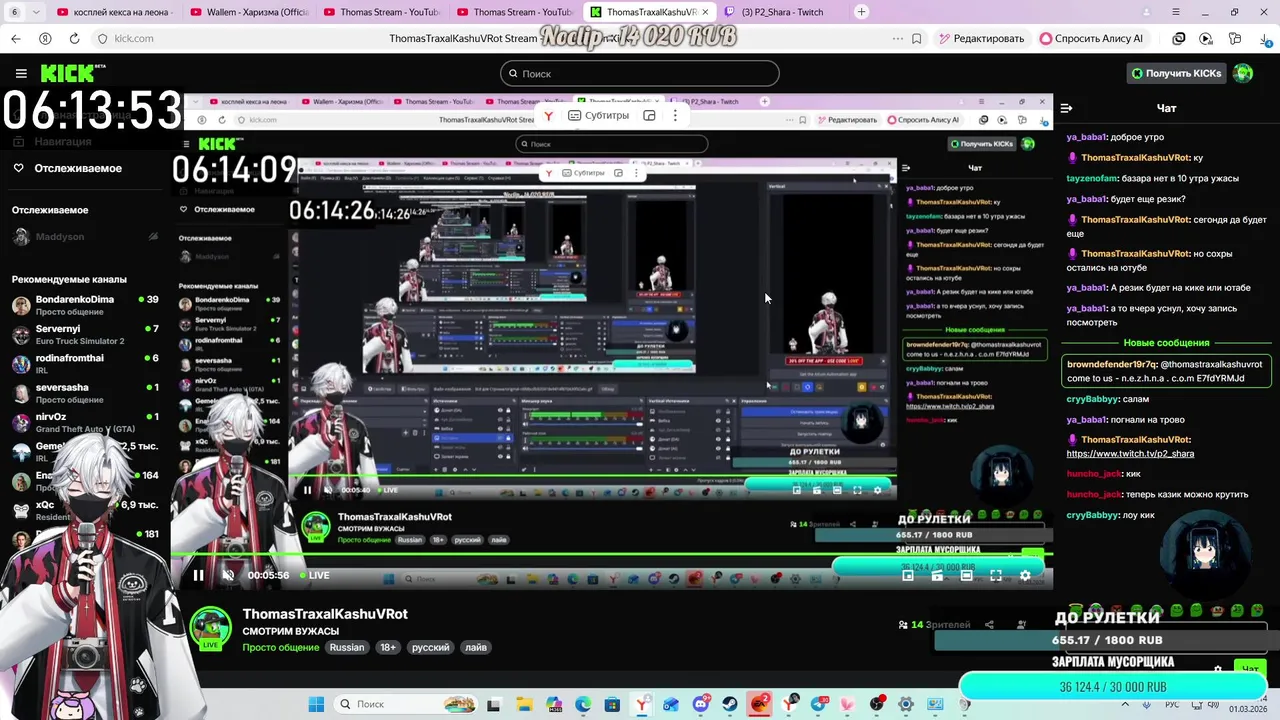This screenshot has height=720, width=1280.
Task: Open nirvOz recommended channel
Action: (85, 422)
